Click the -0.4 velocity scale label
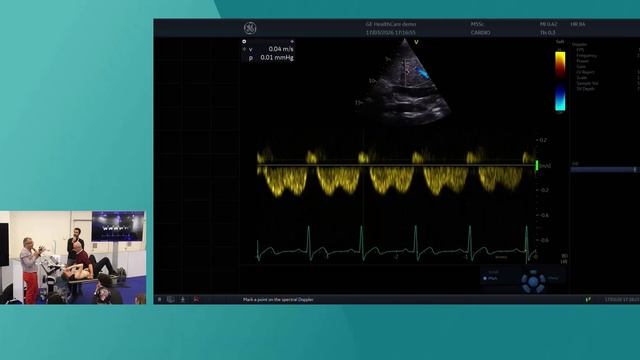640x360 pixels. point(544,215)
